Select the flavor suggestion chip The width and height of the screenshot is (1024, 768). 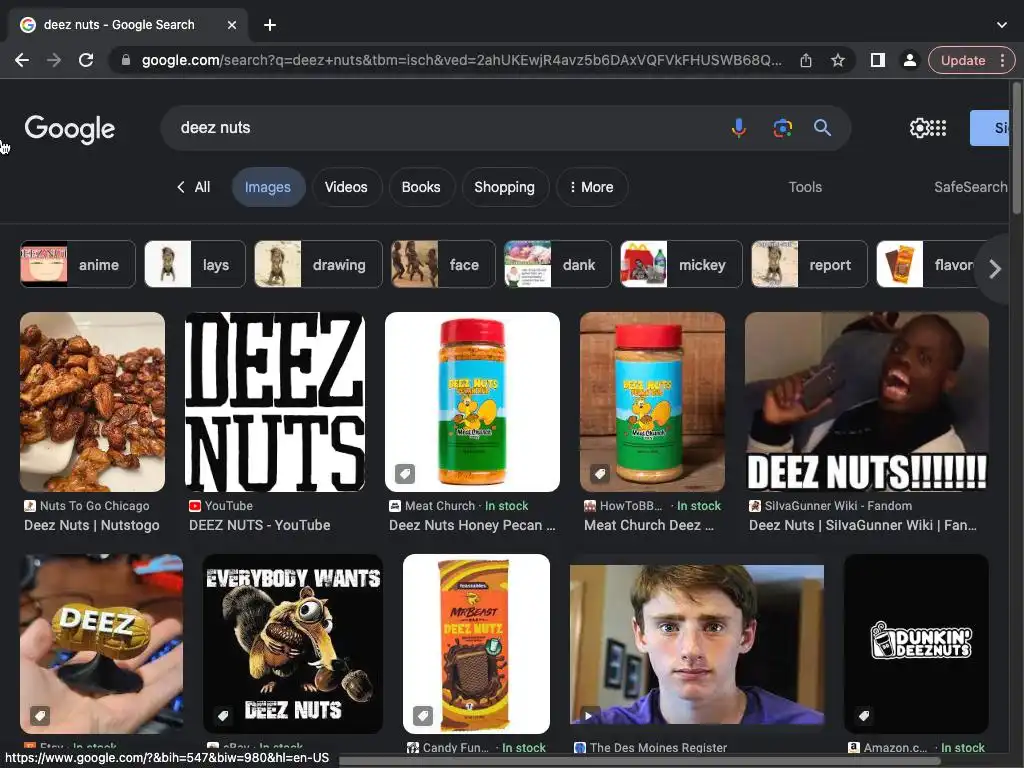pos(927,264)
